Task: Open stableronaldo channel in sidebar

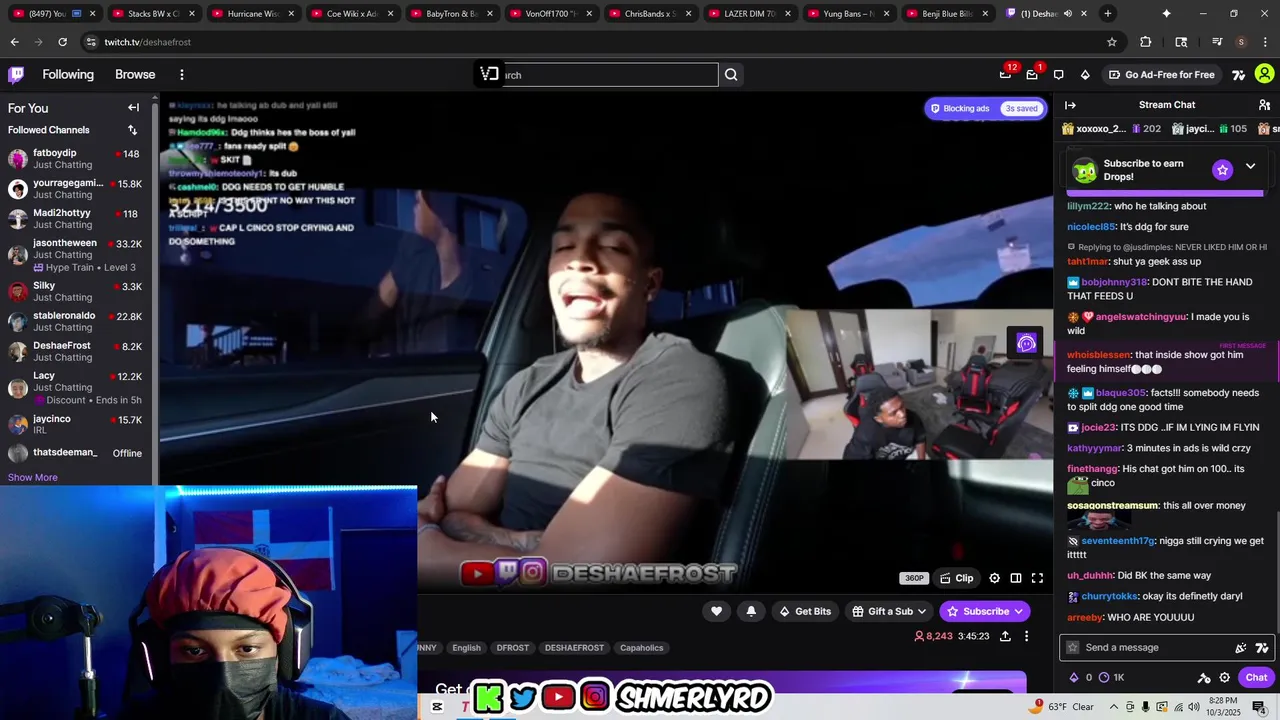Action: tap(77, 321)
